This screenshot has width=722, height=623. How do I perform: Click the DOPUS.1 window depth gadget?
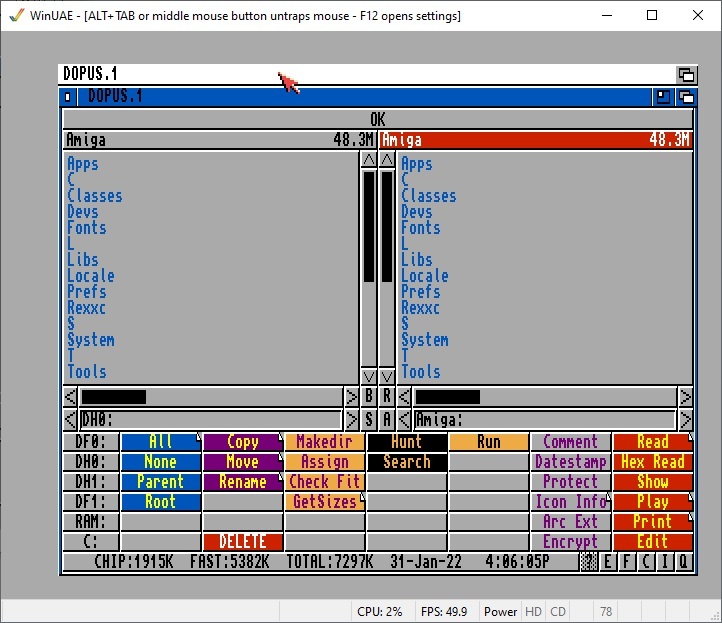coord(686,97)
